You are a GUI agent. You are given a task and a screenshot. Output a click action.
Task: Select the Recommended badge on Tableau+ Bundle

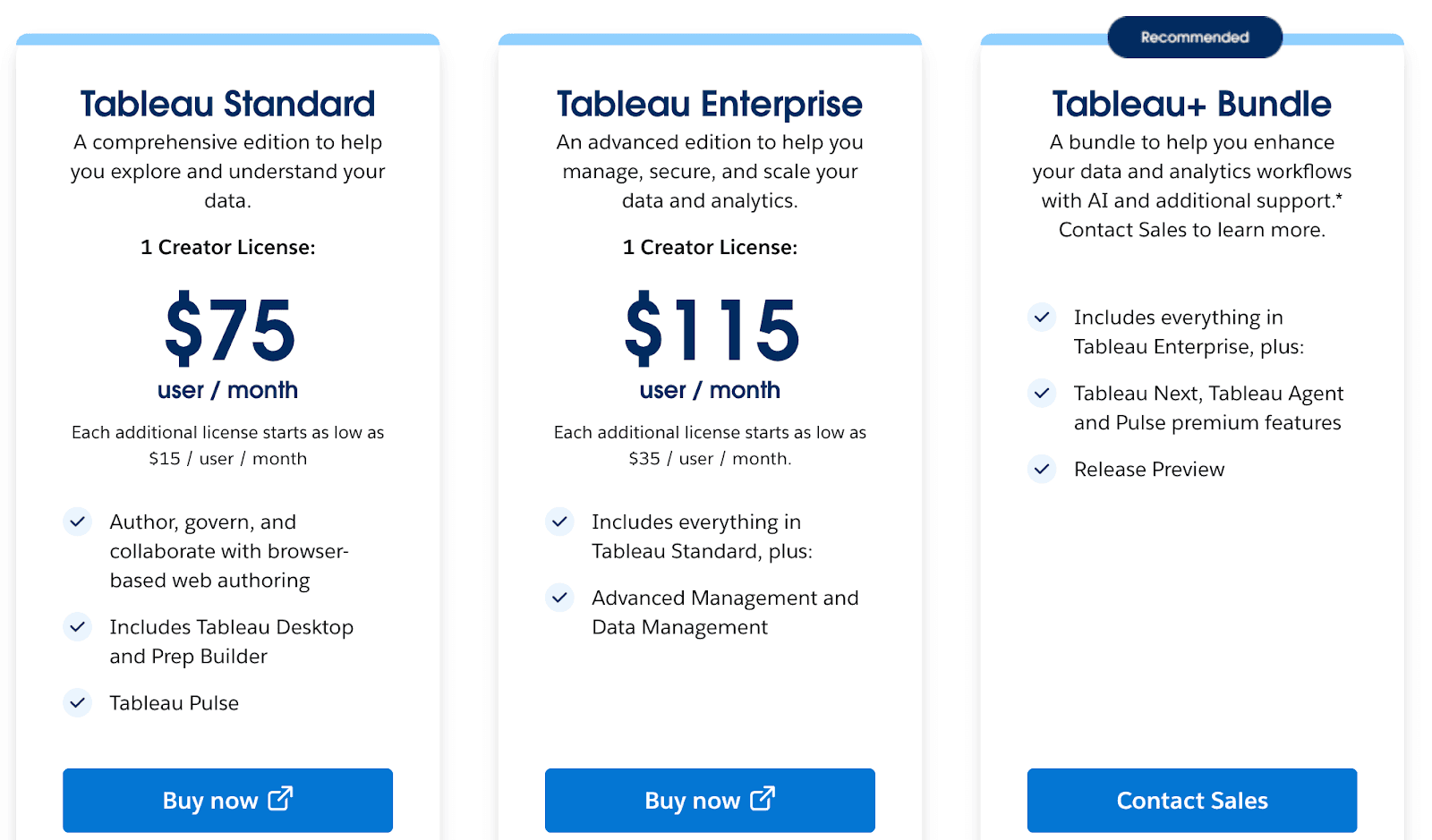tap(1194, 37)
